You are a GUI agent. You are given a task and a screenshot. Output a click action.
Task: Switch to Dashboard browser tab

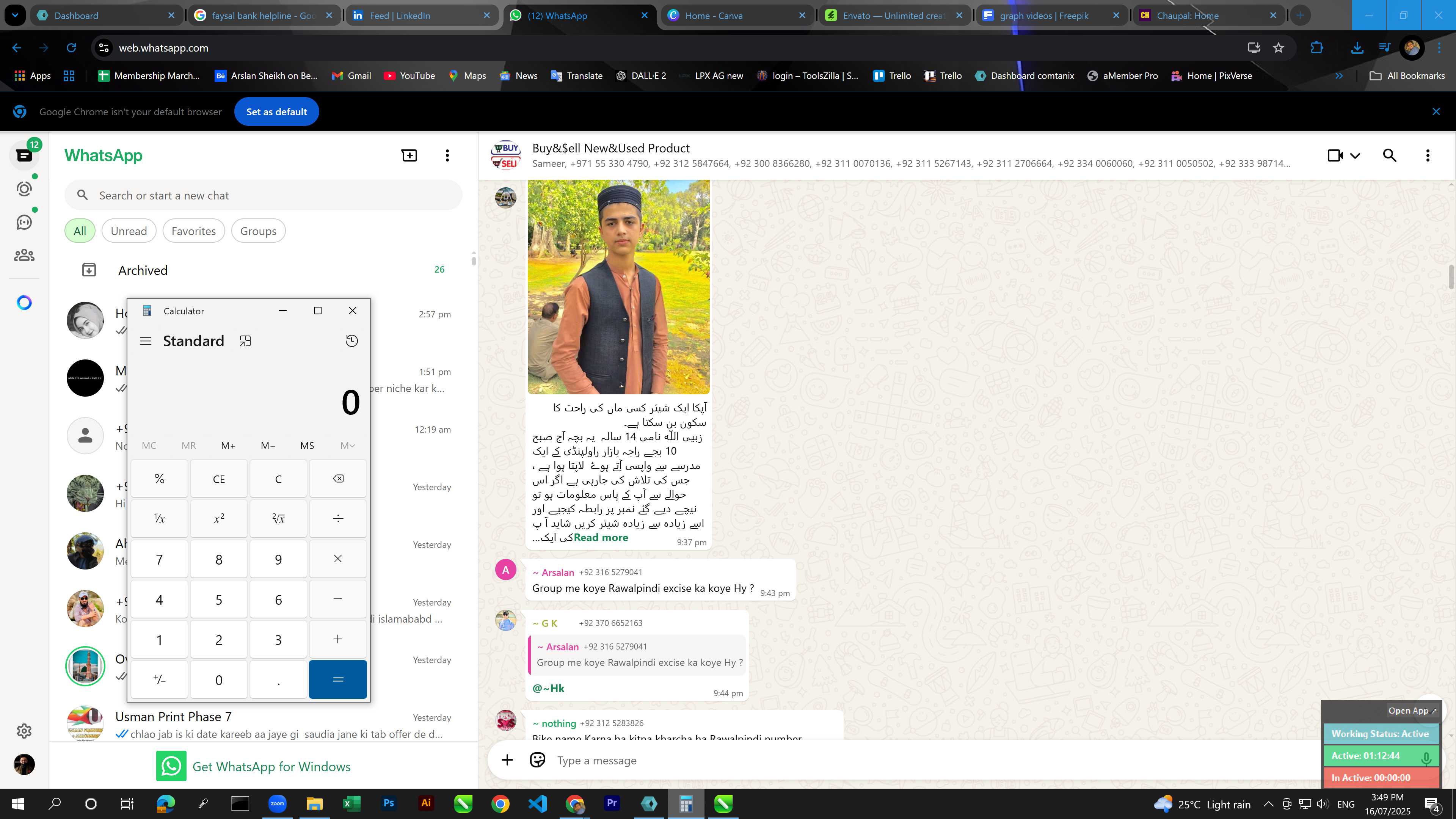tap(106, 15)
